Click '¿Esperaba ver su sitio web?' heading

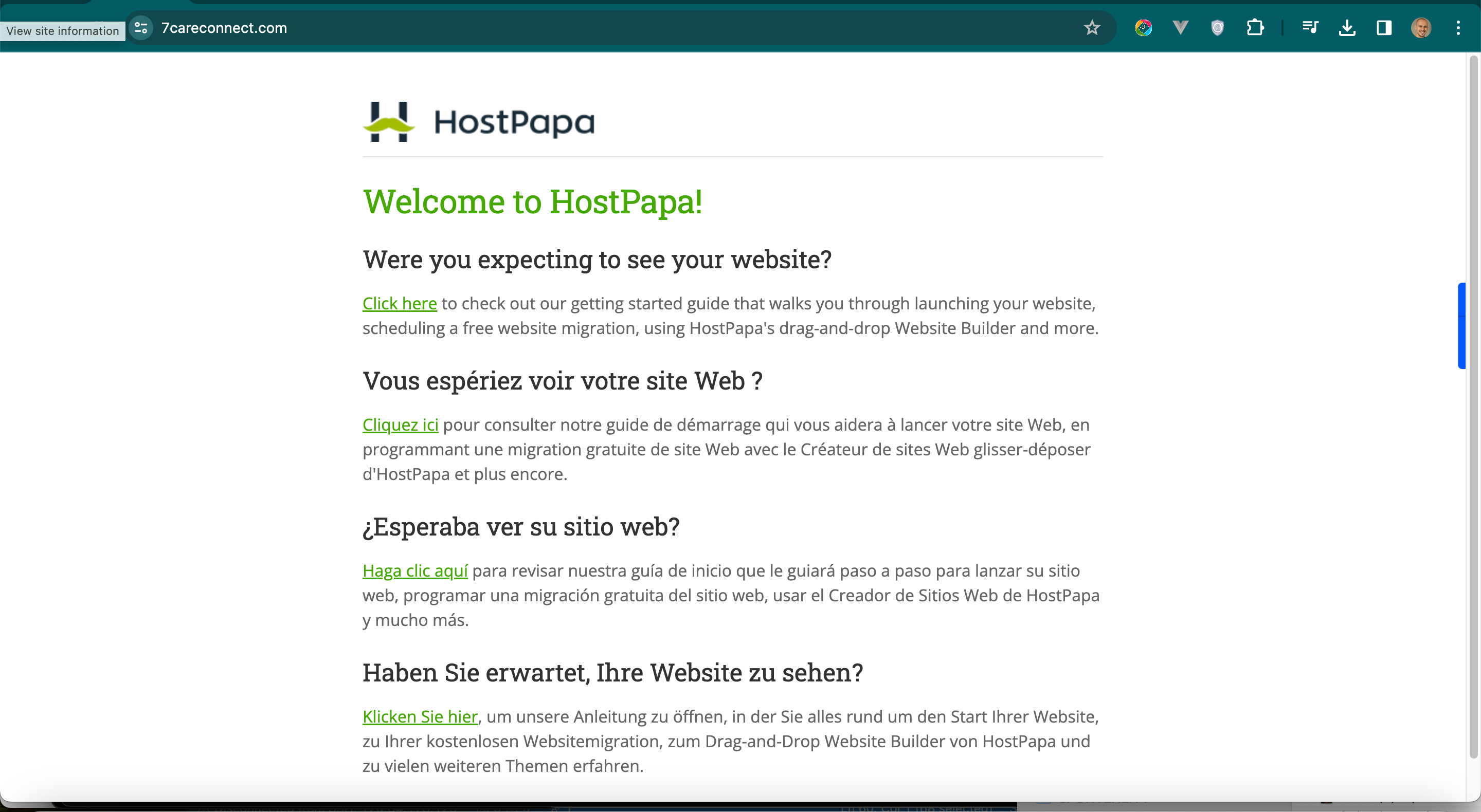(x=521, y=527)
